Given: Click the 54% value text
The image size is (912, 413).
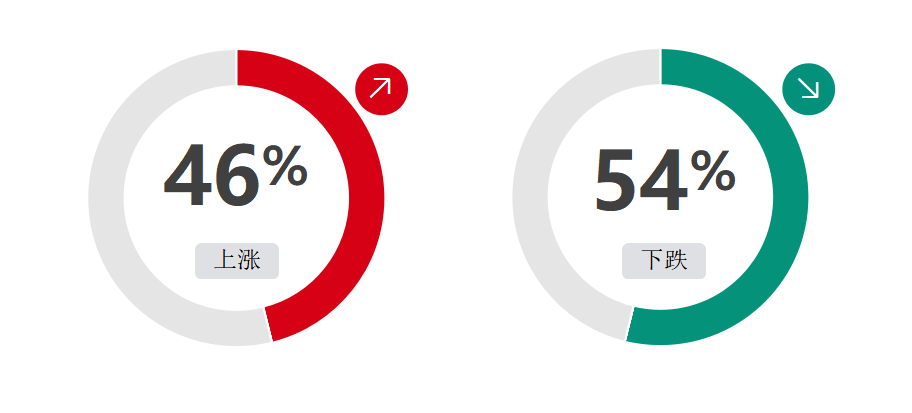Looking at the screenshot, I should click(665, 180).
